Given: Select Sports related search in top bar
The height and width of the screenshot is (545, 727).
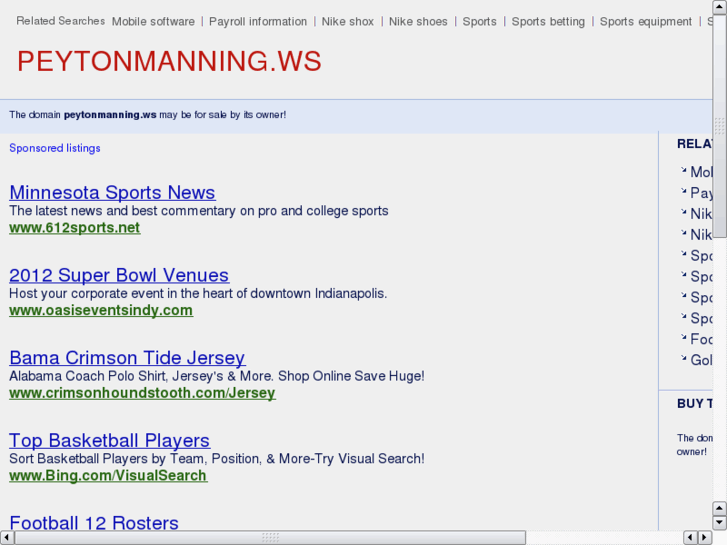Looking at the screenshot, I should pos(479,22).
